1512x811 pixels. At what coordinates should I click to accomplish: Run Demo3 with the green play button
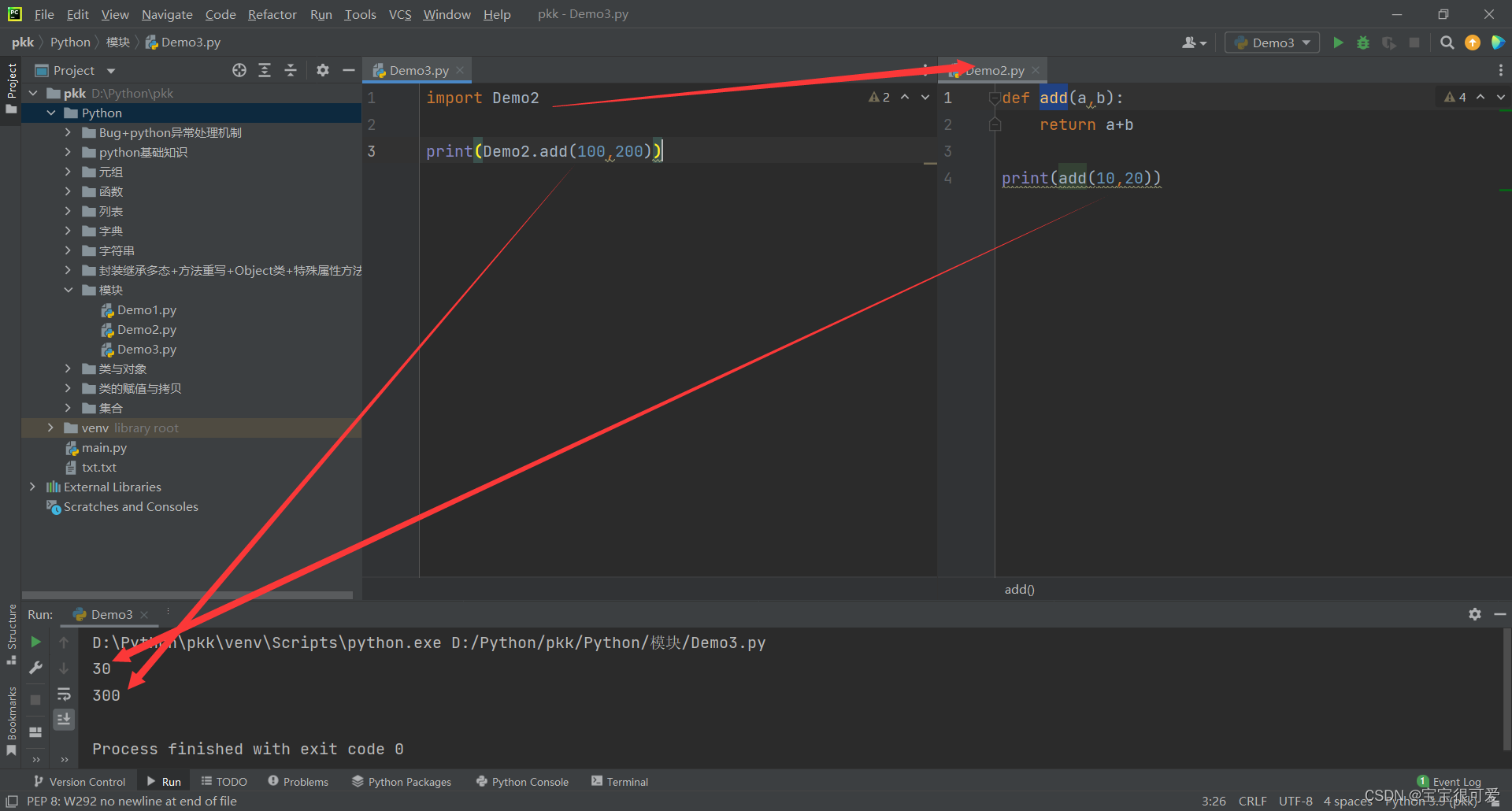tap(1338, 43)
